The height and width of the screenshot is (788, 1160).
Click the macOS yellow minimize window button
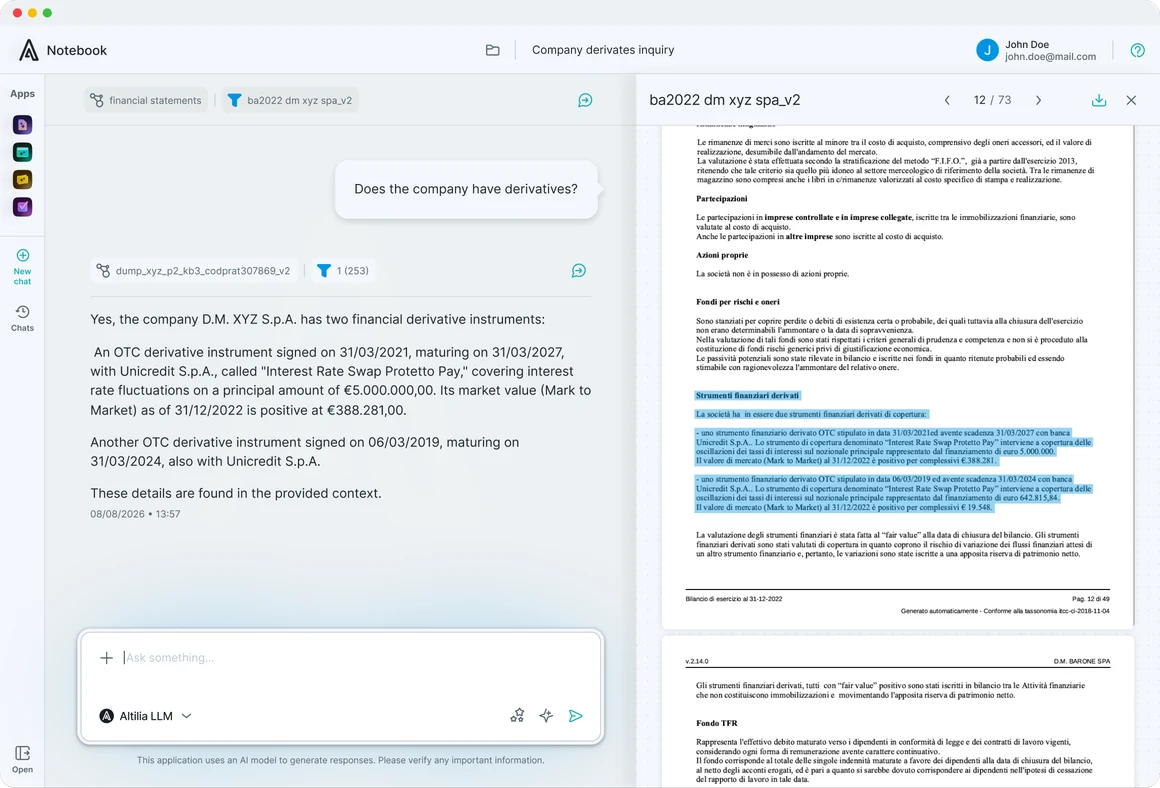click(x=32, y=13)
